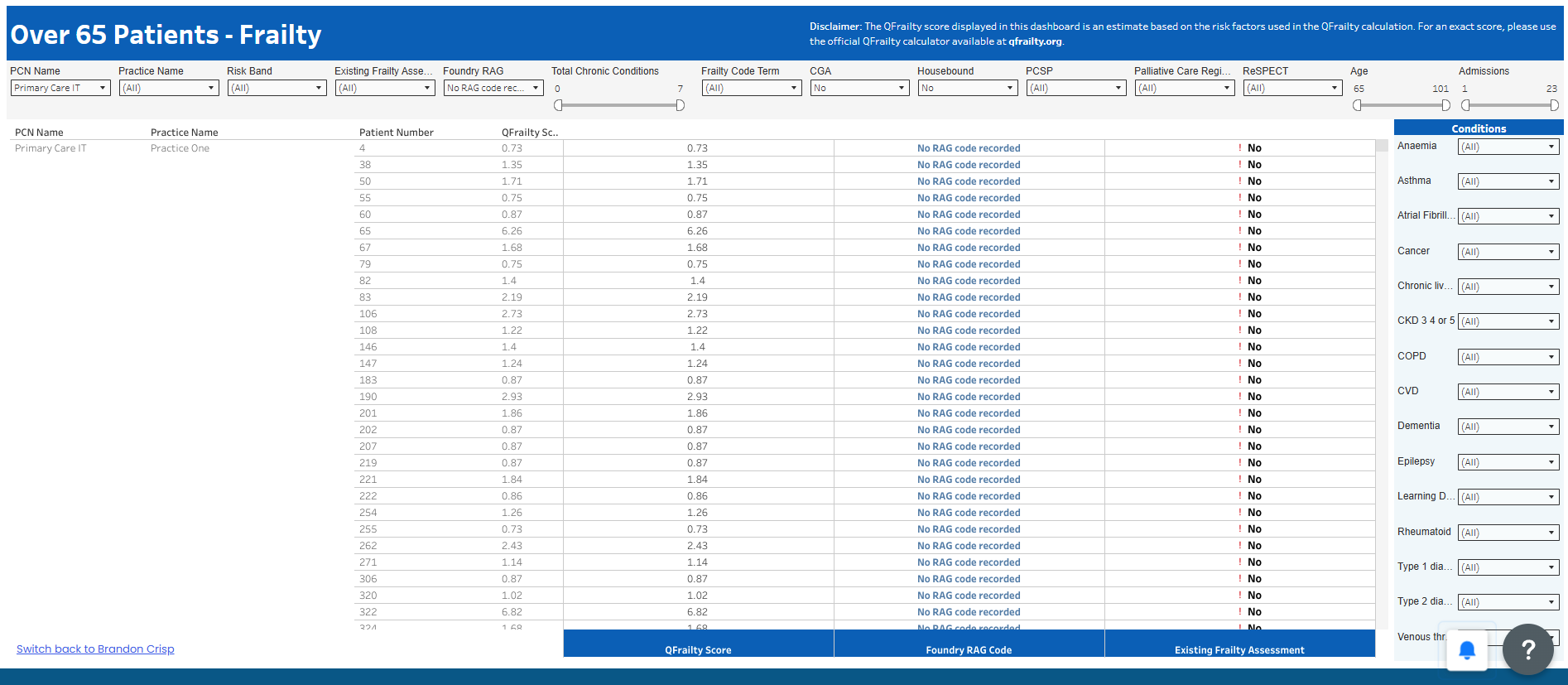Click the Switch back to Brandon Crisp link

(x=95, y=649)
